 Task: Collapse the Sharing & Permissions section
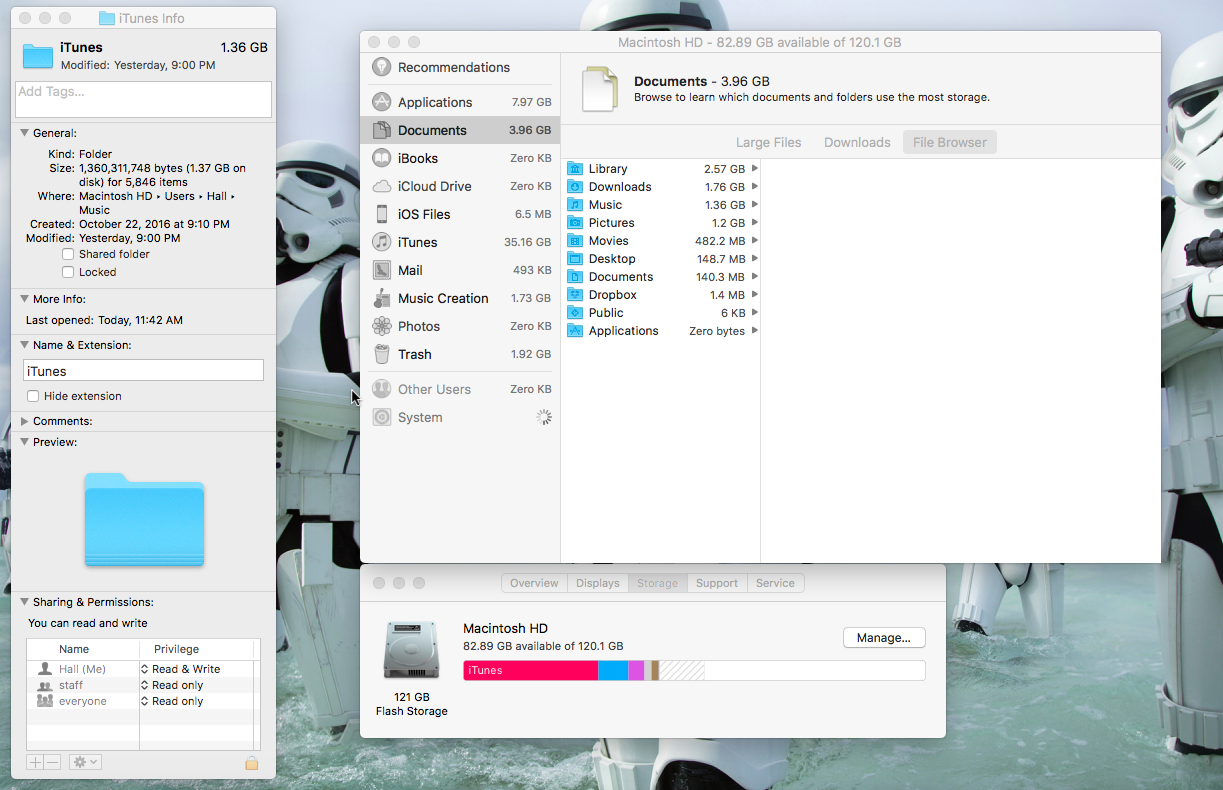coord(24,602)
